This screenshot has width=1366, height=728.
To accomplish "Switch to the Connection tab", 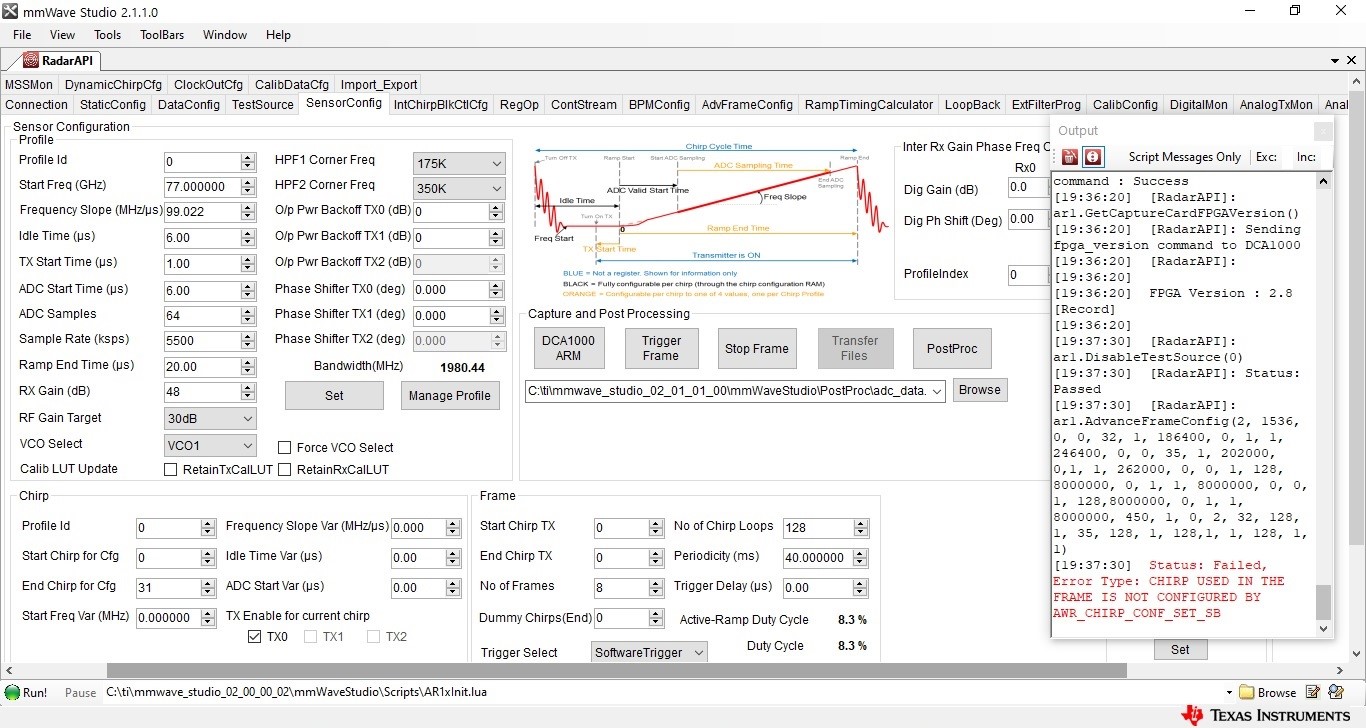I will point(37,105).
